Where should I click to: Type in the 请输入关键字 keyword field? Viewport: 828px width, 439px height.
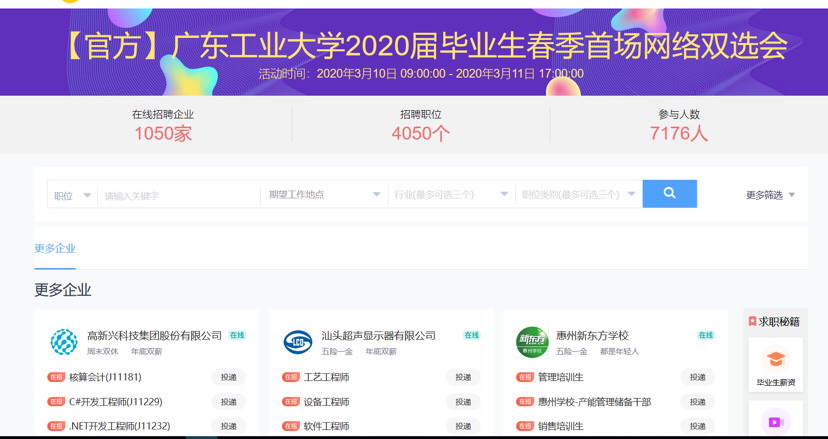point(180,195)
